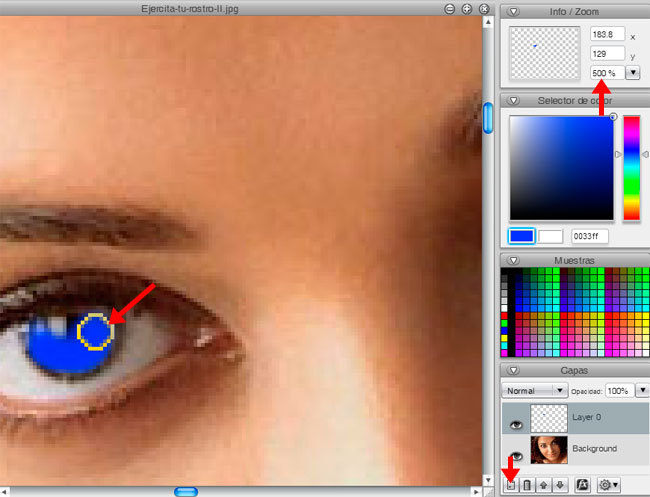650x497 pixels.
Task: Hide the Background layer via eye icon
Action: (516, 456)
